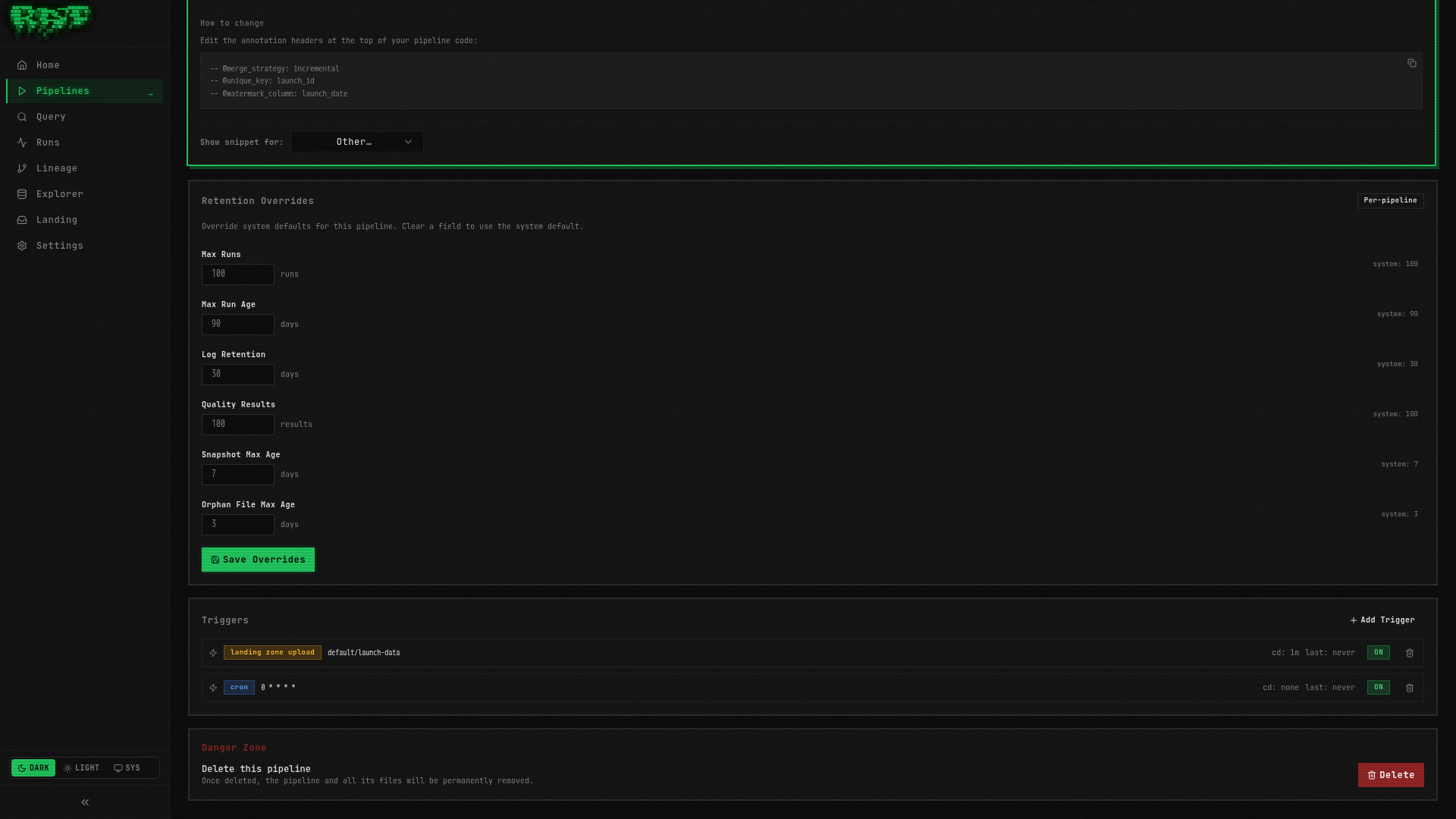1456x819 pixels.
Task: Open the Show snippet for dropdown
Action: [x=356, y=142]
